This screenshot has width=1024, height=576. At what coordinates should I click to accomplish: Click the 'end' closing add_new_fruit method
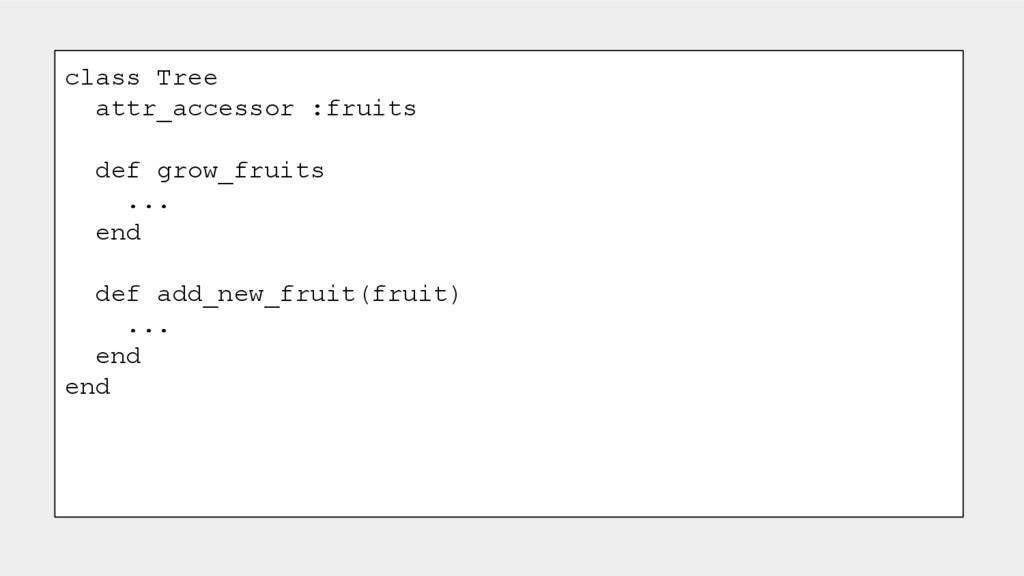coord(118,357)
